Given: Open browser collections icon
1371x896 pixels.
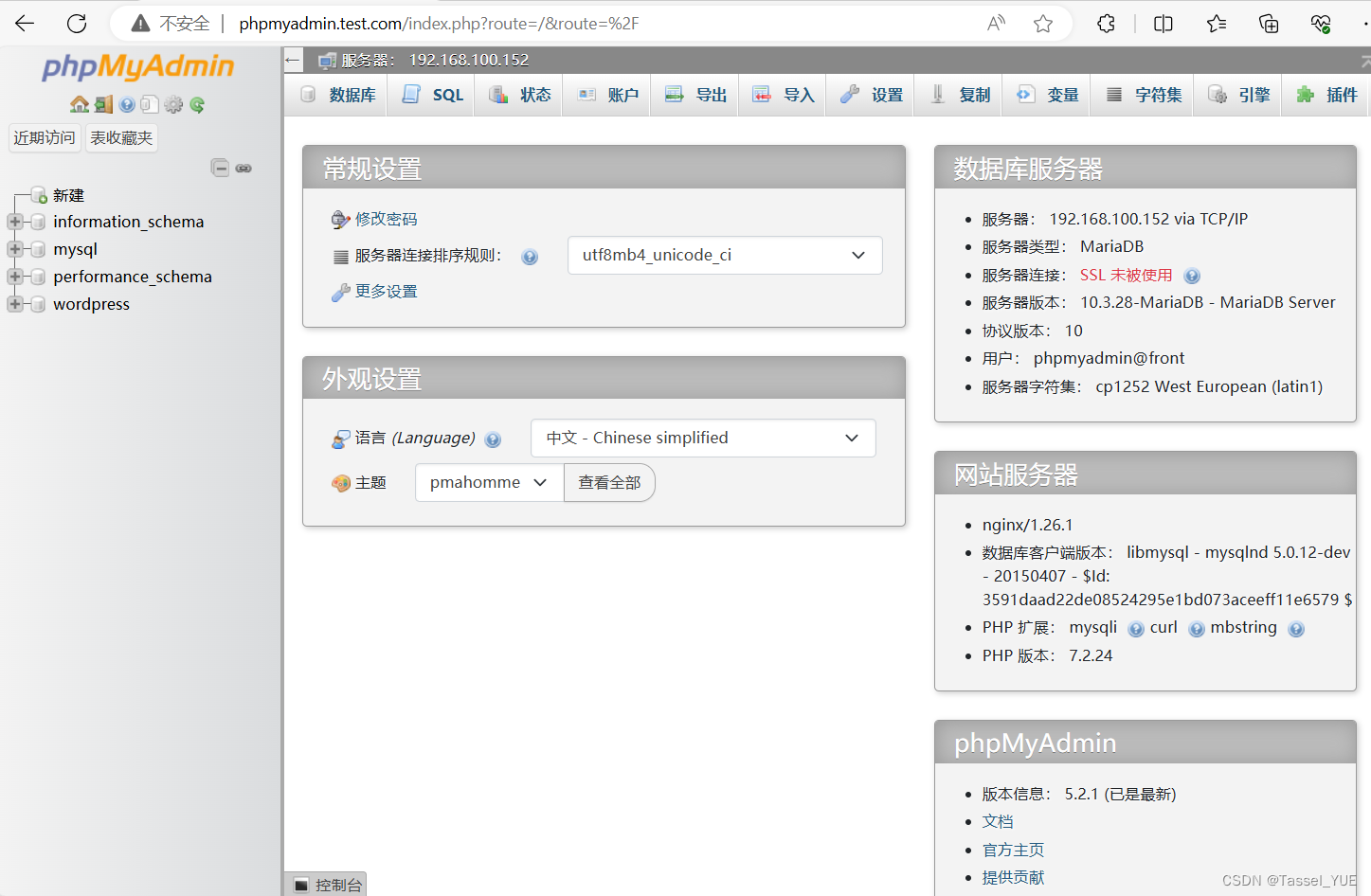Looking at the screenshot, I should click(x=1269, y=24).
